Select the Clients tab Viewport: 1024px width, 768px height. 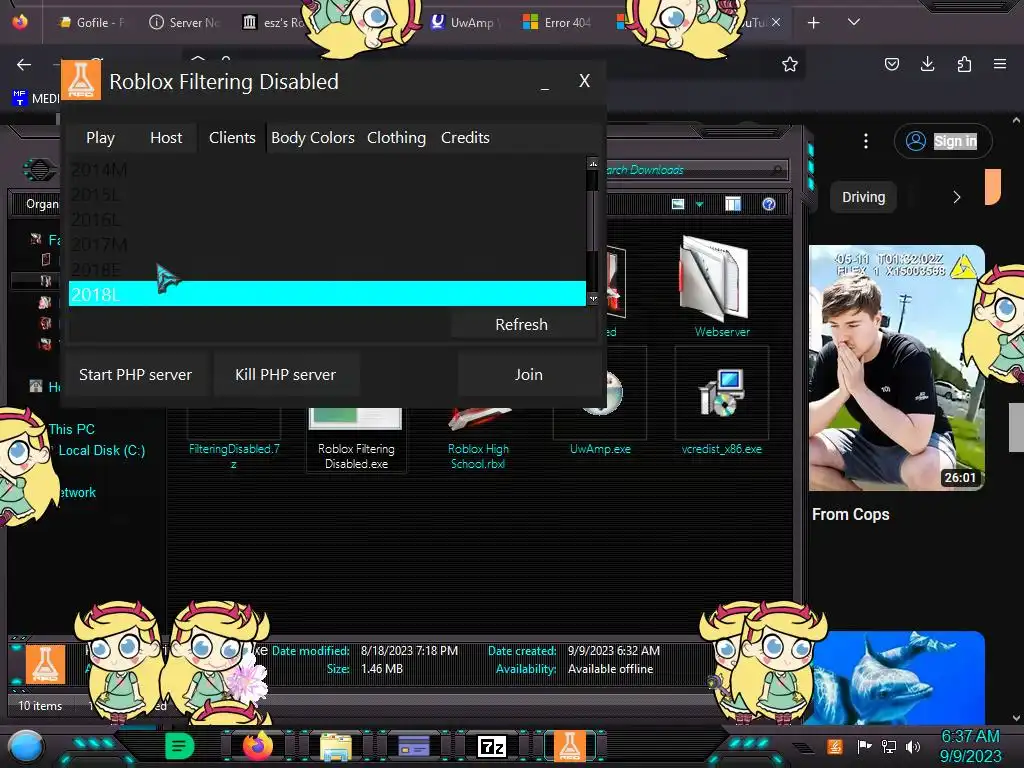tap(232, 138)
